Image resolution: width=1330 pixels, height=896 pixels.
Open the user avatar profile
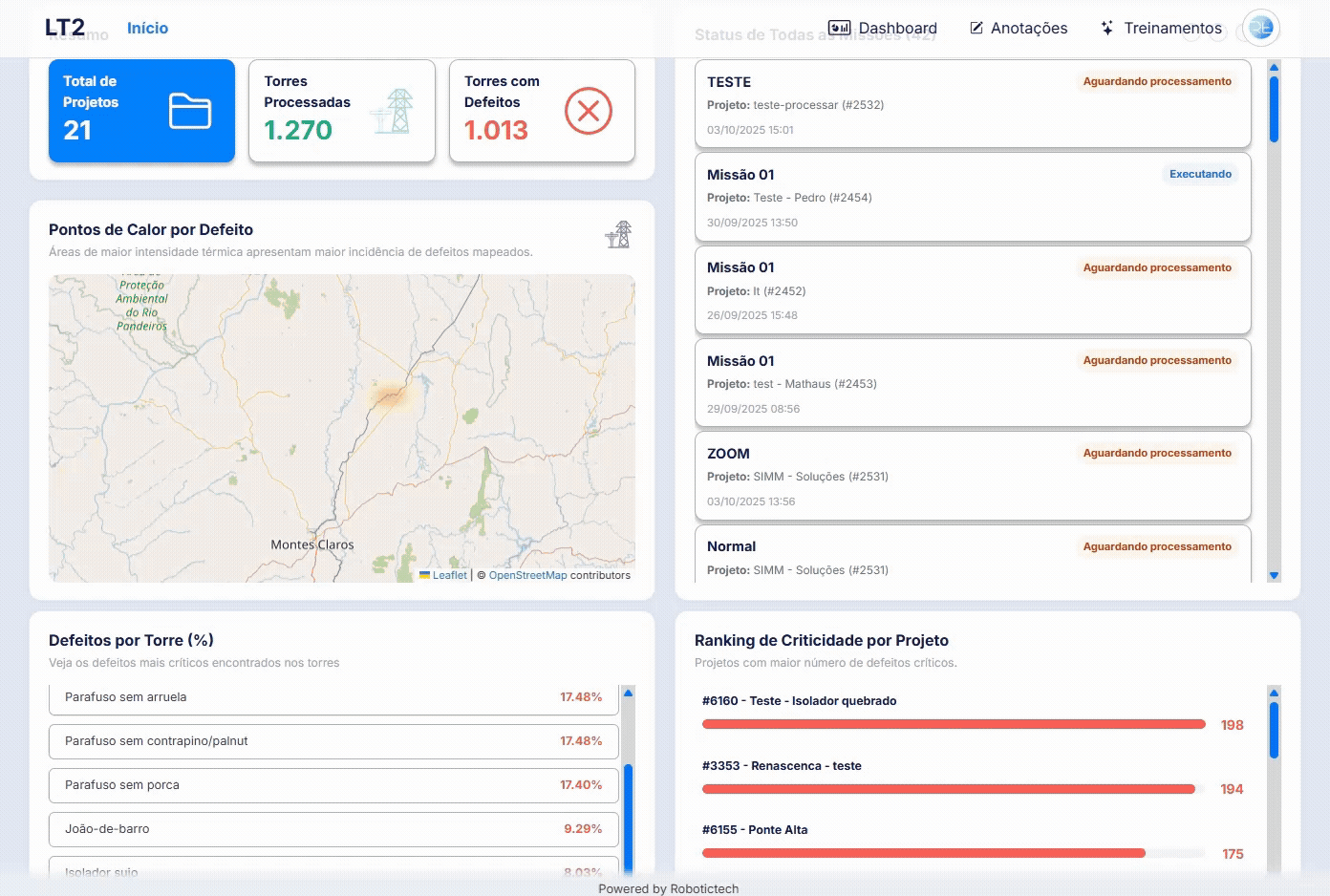pyautogui.click(x=1261, y=29)
